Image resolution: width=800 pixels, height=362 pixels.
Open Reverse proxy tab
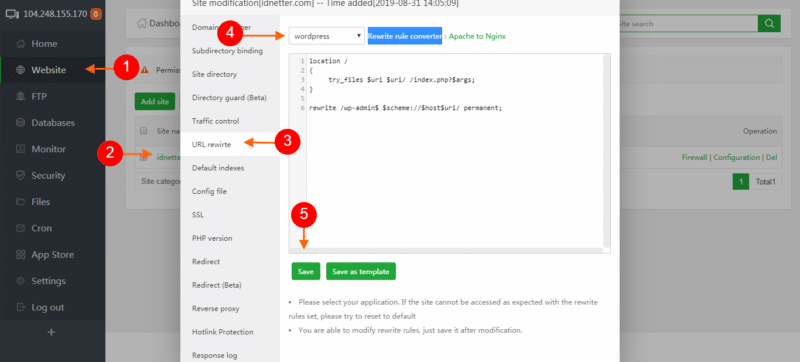coord(216,309)
